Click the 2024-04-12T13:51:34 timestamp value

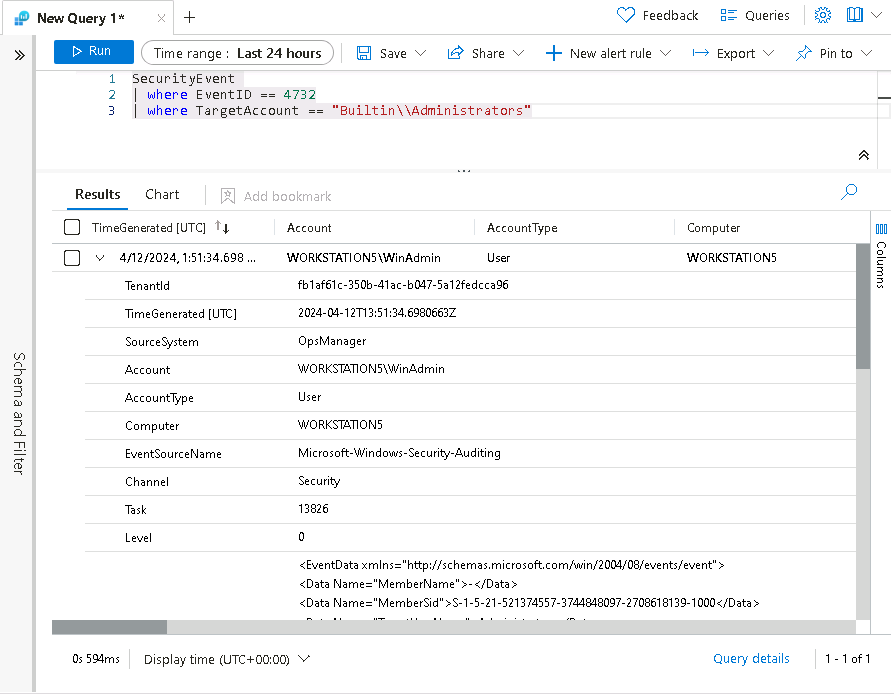[x=377, y=312]
